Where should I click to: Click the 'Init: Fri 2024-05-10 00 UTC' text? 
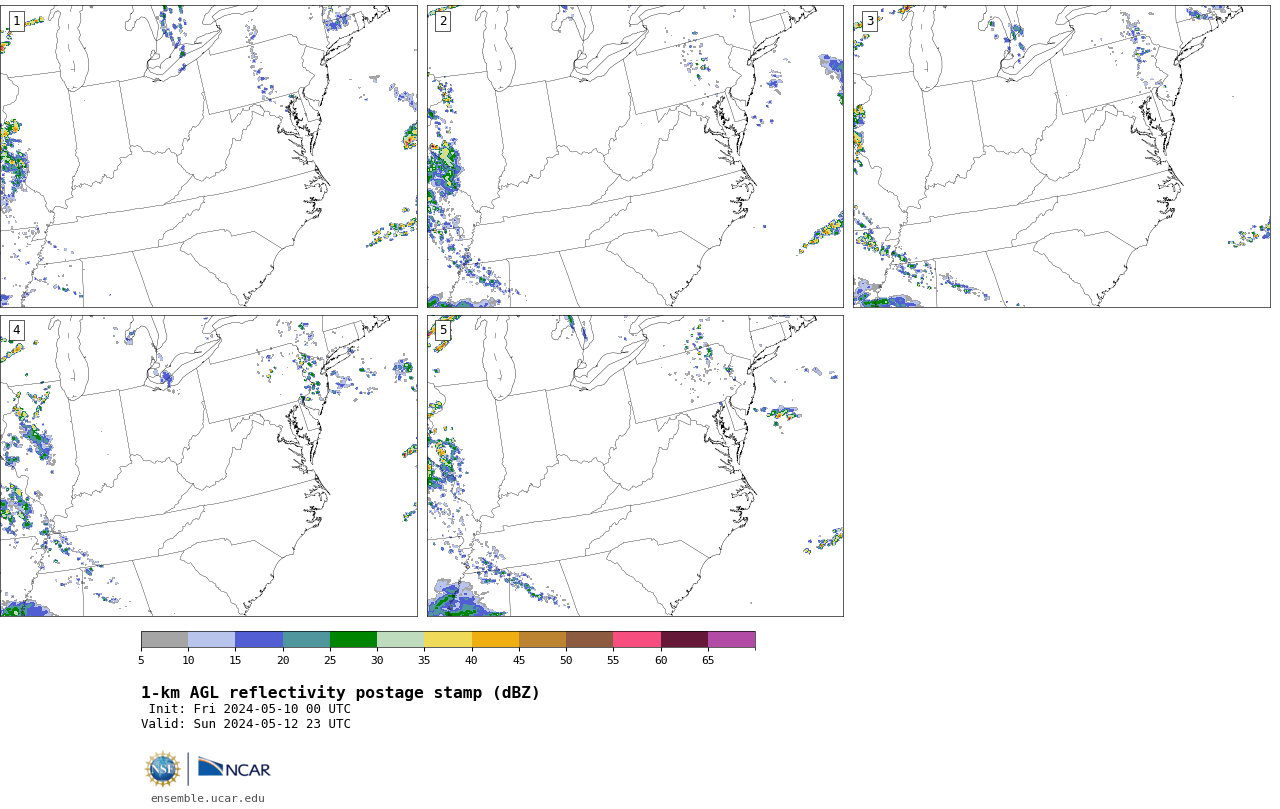pyautogui.click(x=250, y=709)
